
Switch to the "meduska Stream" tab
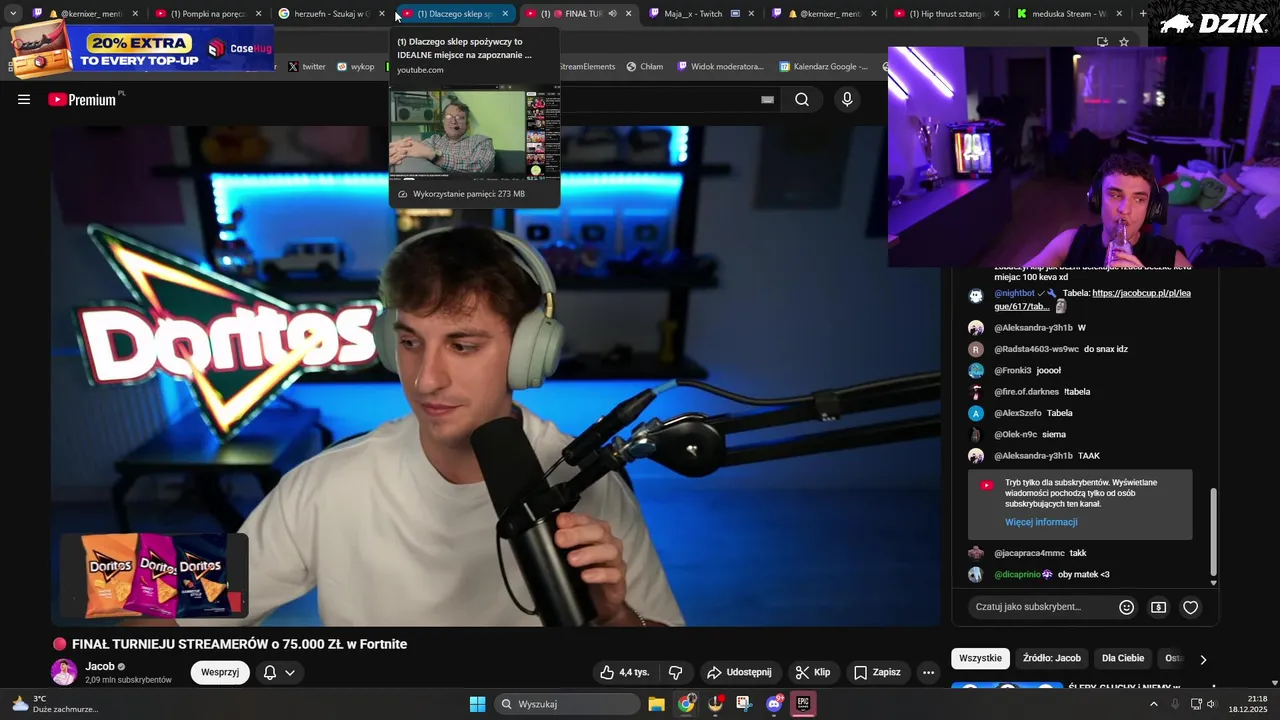(1070, 14)
